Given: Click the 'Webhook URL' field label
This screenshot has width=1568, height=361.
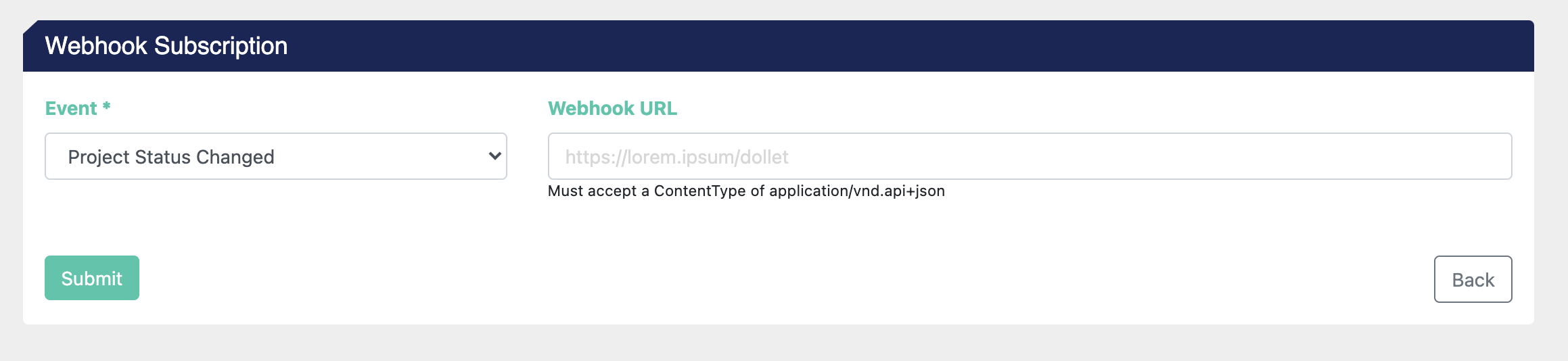Looking at the screenshot, I should pyautogui.click(x=612, y=108).
